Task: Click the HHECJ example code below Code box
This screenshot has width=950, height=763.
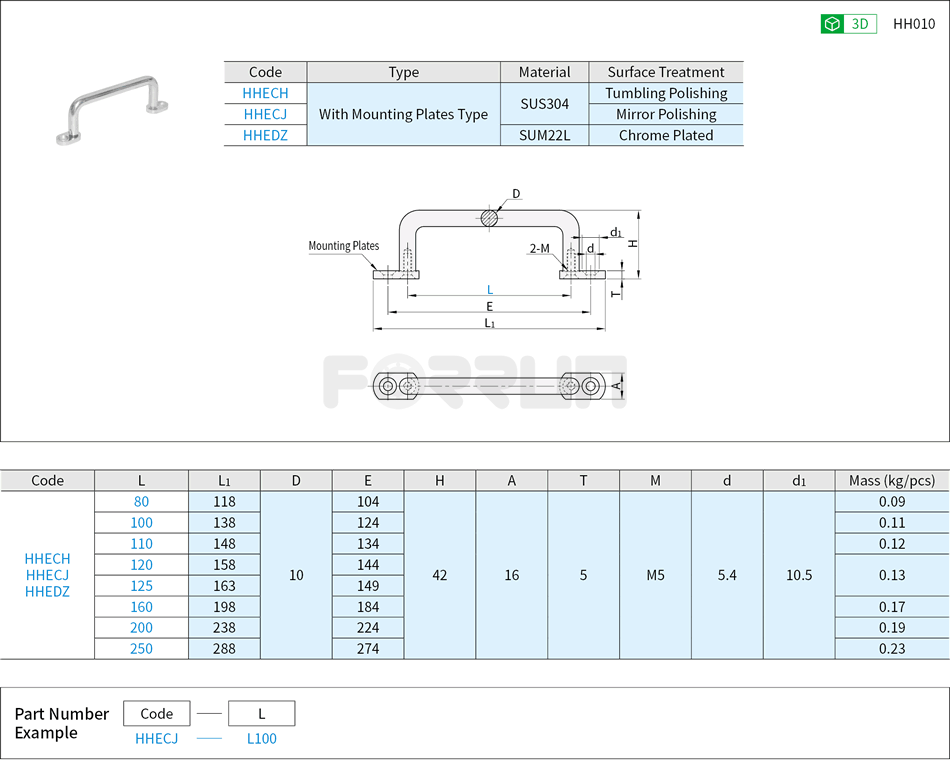Action: [157, 738]
